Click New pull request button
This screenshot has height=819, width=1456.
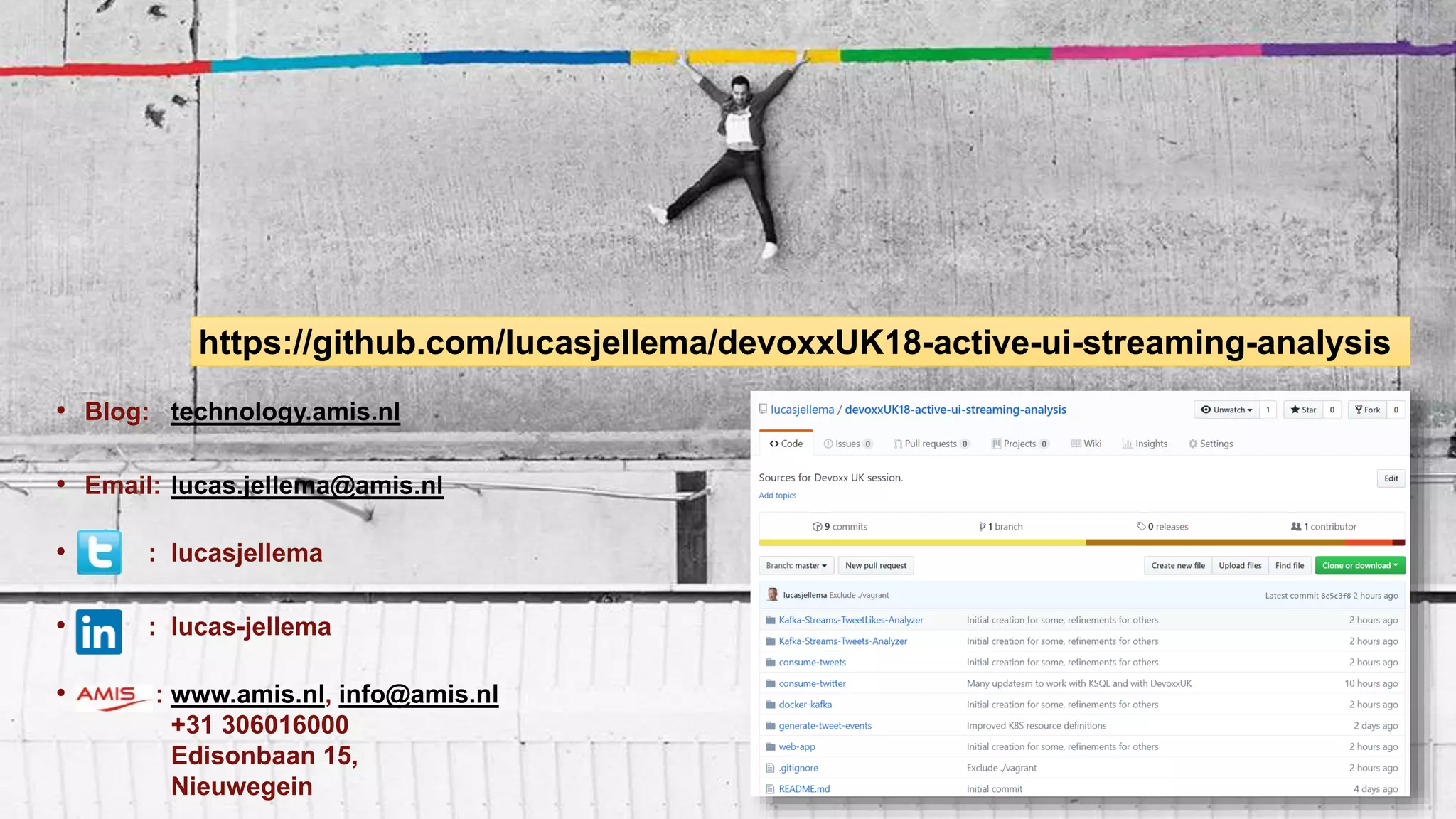point(876,566)
